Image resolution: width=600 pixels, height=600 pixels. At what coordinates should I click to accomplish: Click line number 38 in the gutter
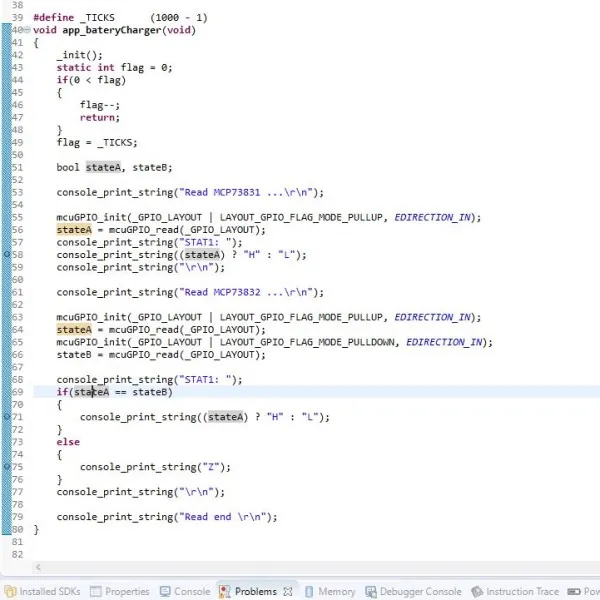(17, 5)
